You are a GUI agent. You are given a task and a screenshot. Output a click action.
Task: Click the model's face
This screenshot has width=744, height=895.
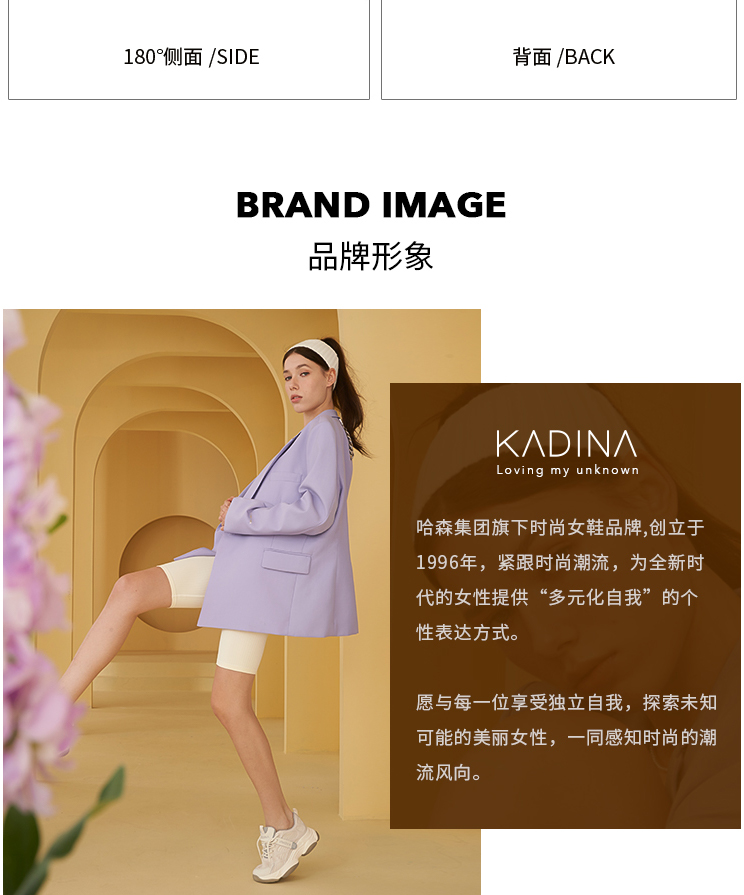coord(301,384)
